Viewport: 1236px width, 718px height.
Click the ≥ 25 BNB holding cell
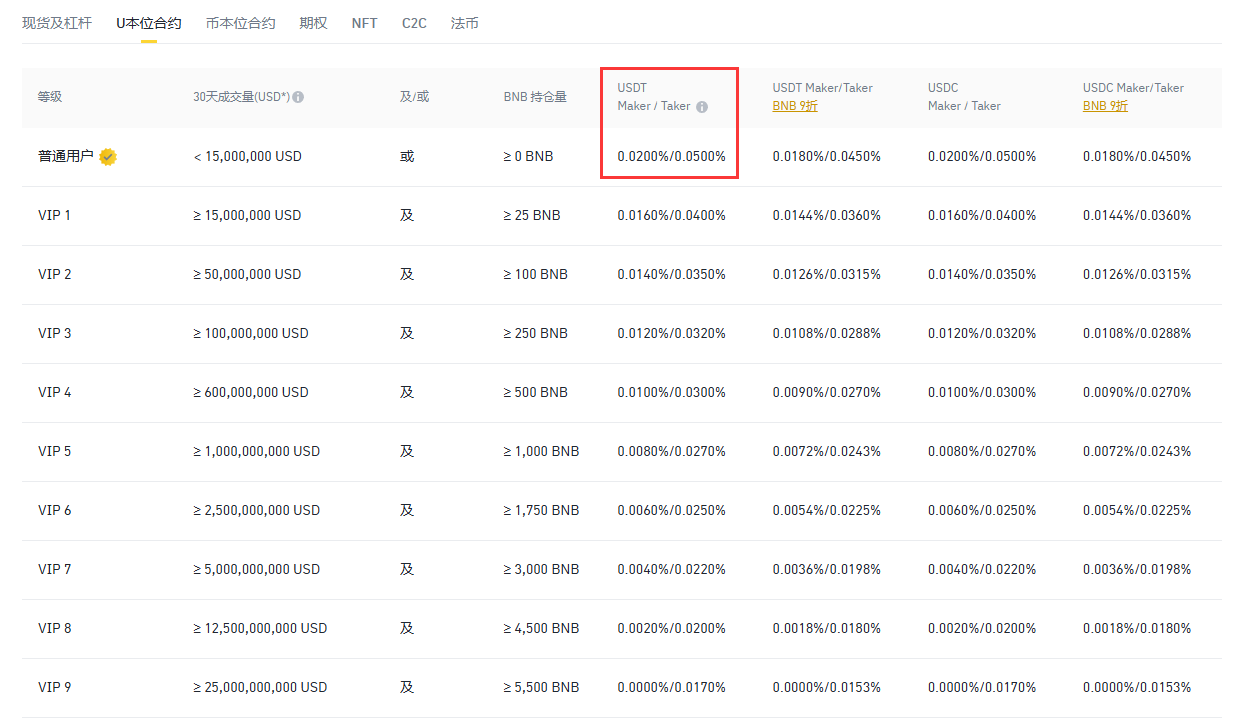pos(532,215)
